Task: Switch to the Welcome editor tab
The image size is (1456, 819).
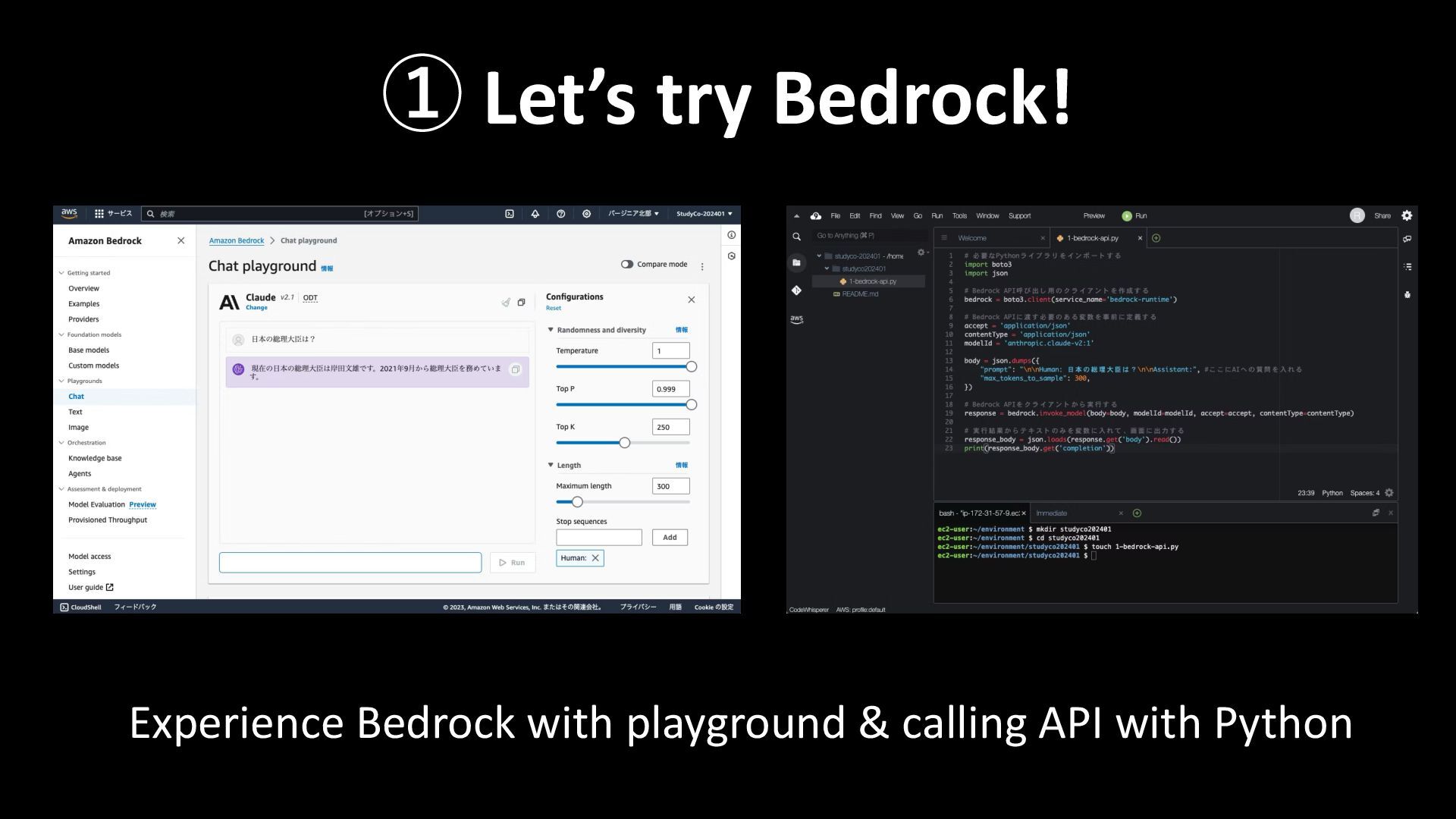Action: (x=993, y=238)
